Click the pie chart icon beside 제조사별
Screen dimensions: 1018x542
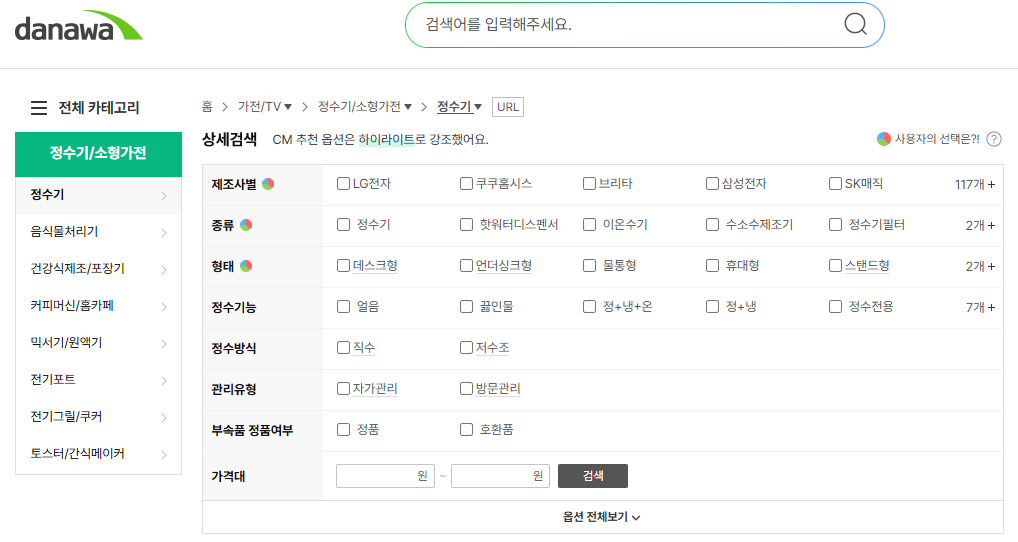coord(267,184)
